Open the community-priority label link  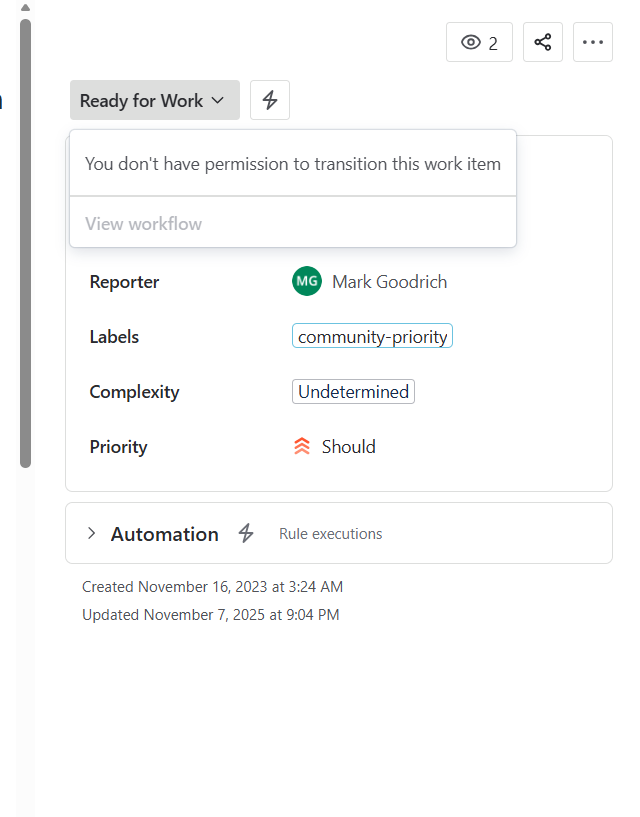pyautogui.click(x=372, y=337)
